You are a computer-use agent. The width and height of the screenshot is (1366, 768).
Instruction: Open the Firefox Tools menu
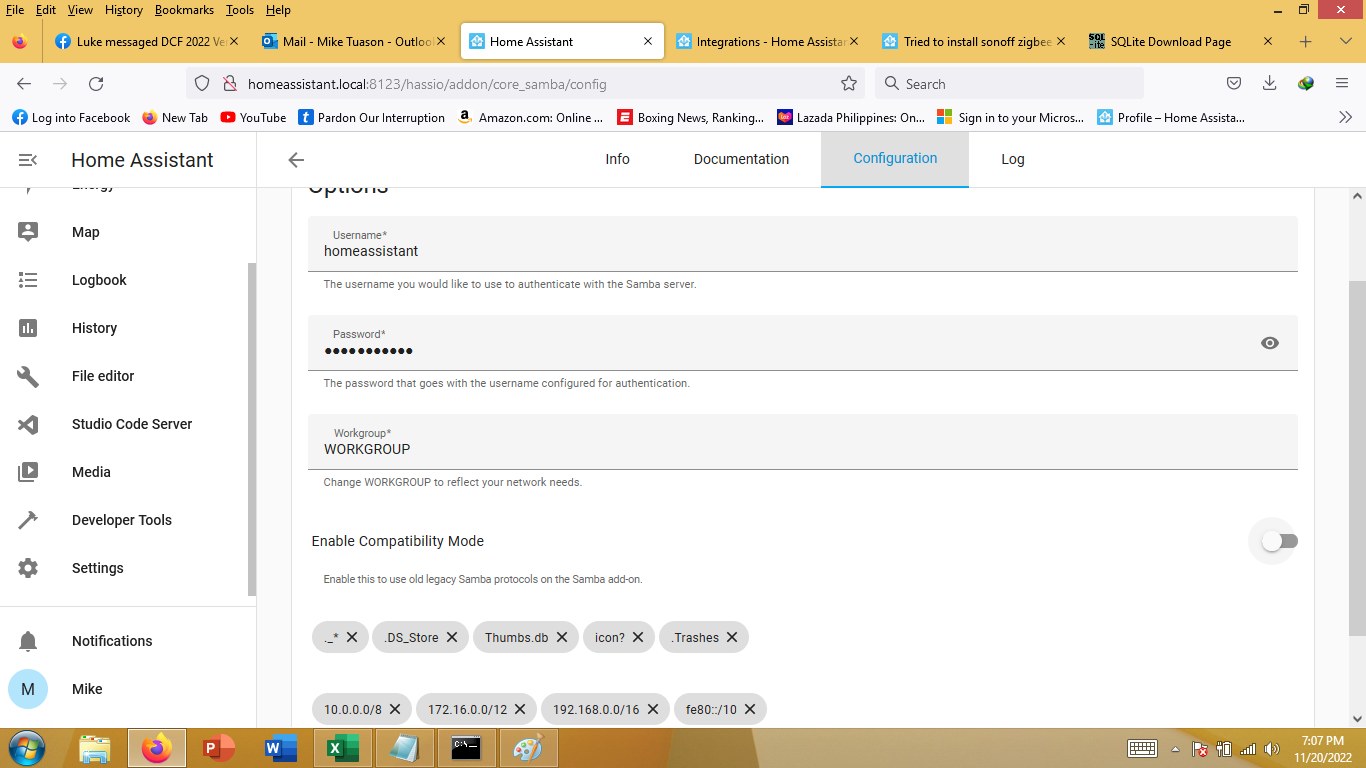click(240, 10)
